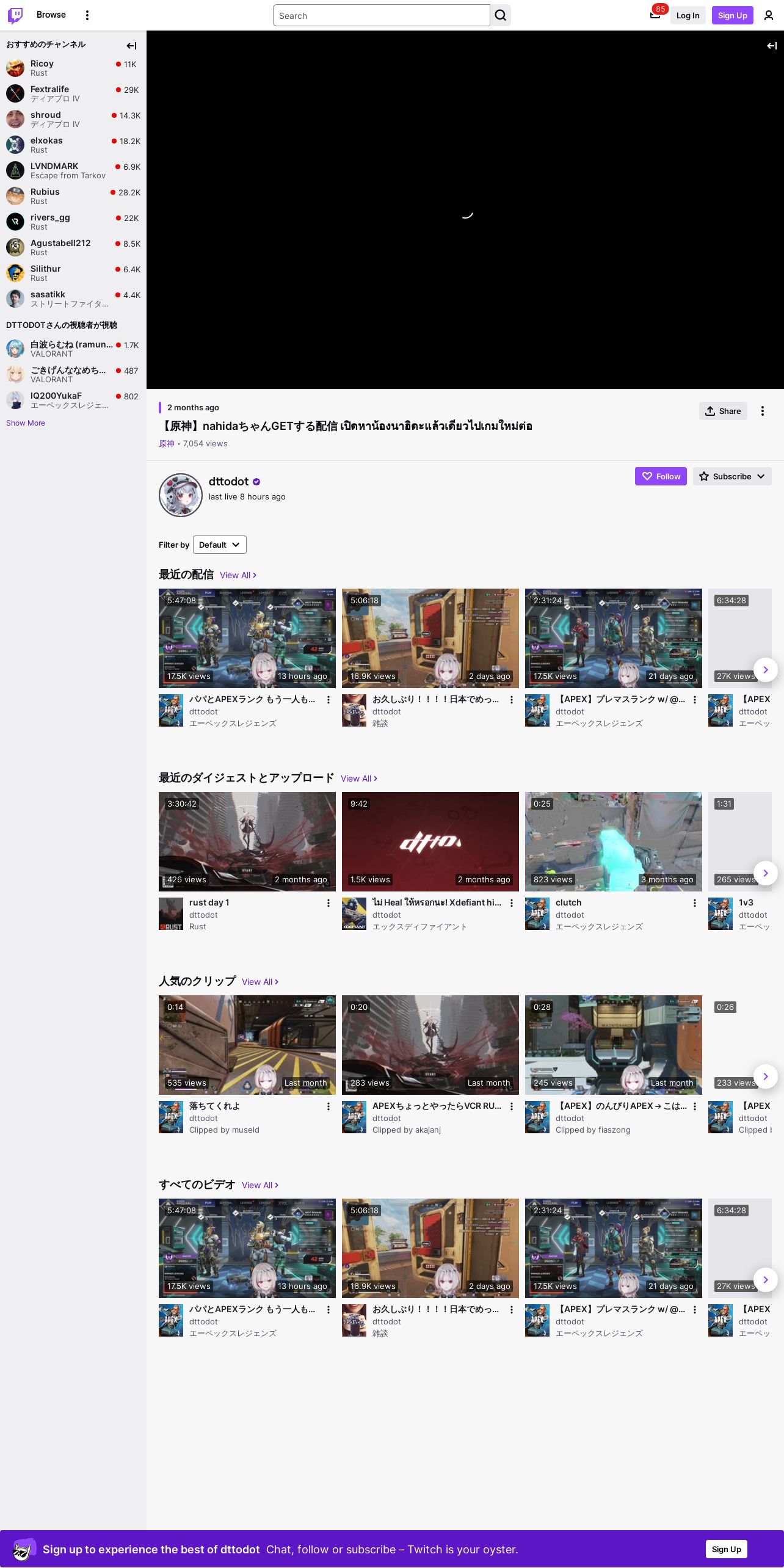This screenshot has width=784, height=1568.
Task: Open options for Xdefiant highlight video
Action: 512,903
